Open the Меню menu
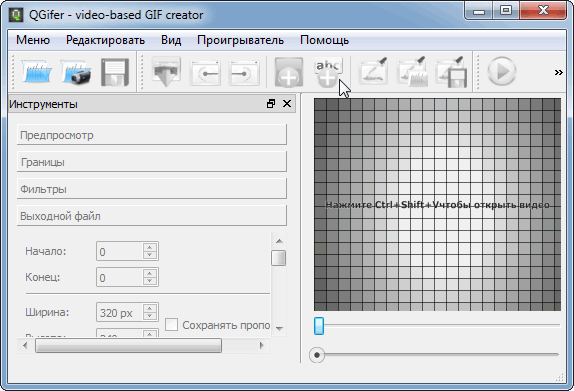The width and height of the screenshot is (574, 391). pyautogui.click(x=33, y=40)
